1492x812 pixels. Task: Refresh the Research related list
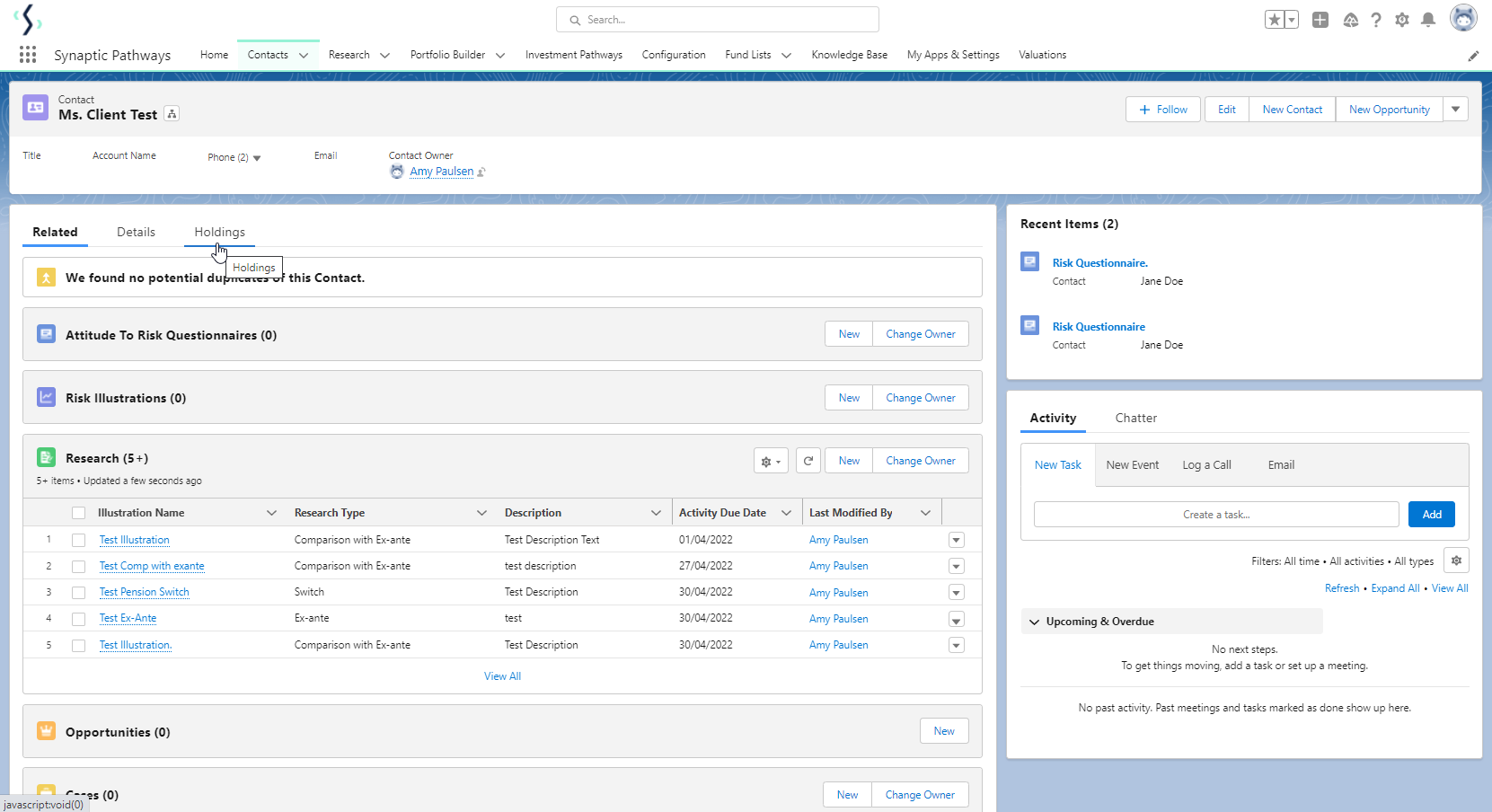click(x=808, y=461)
